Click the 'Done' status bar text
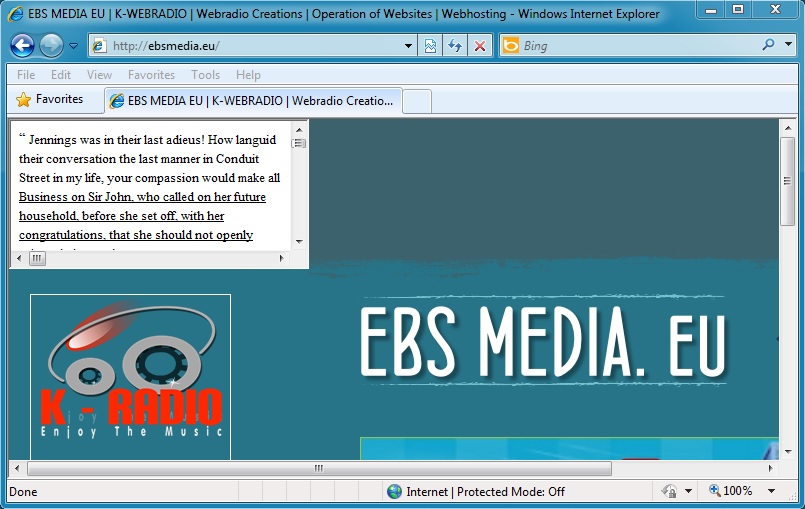Viewport: 805px width, 509px height. coord(23,492)
